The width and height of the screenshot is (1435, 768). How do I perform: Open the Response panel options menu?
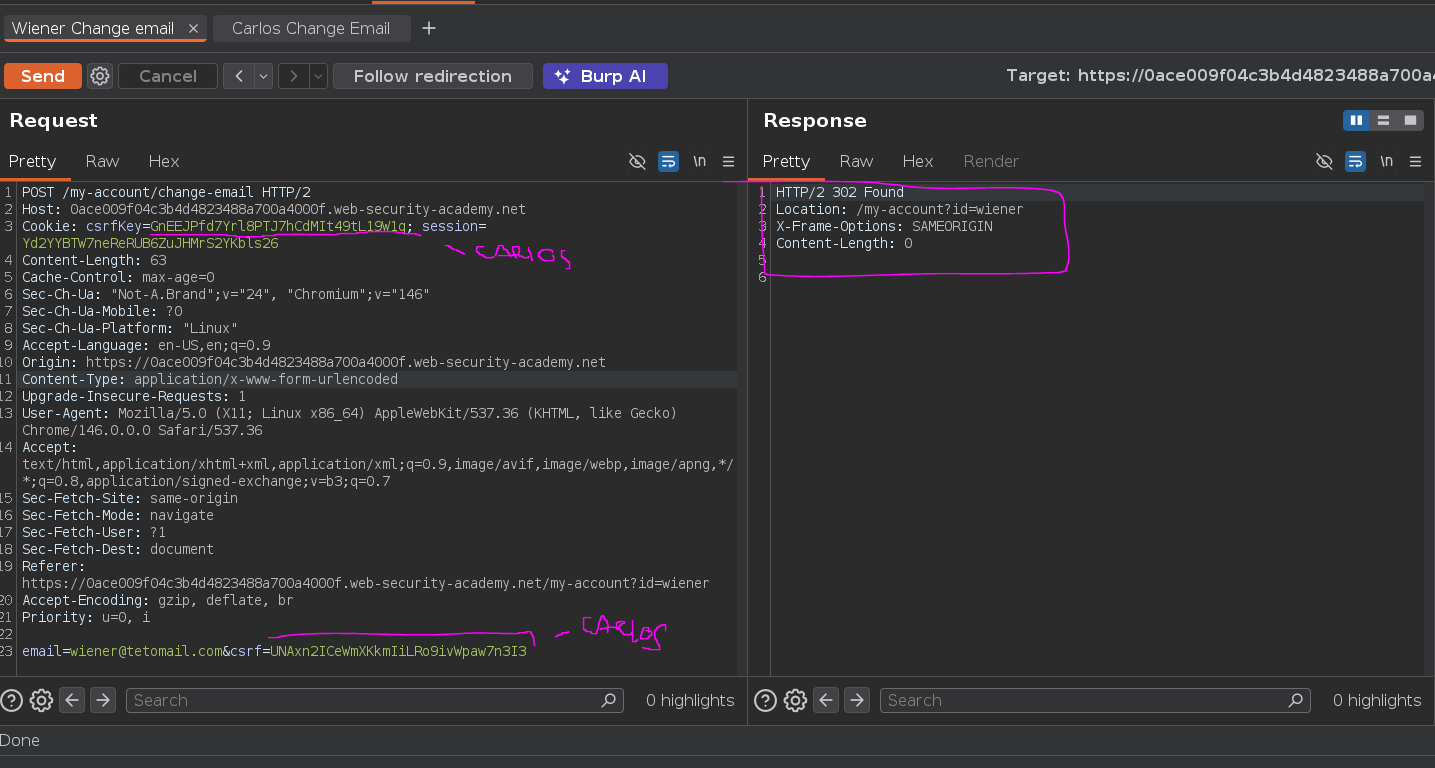(x=1415, y=161)
